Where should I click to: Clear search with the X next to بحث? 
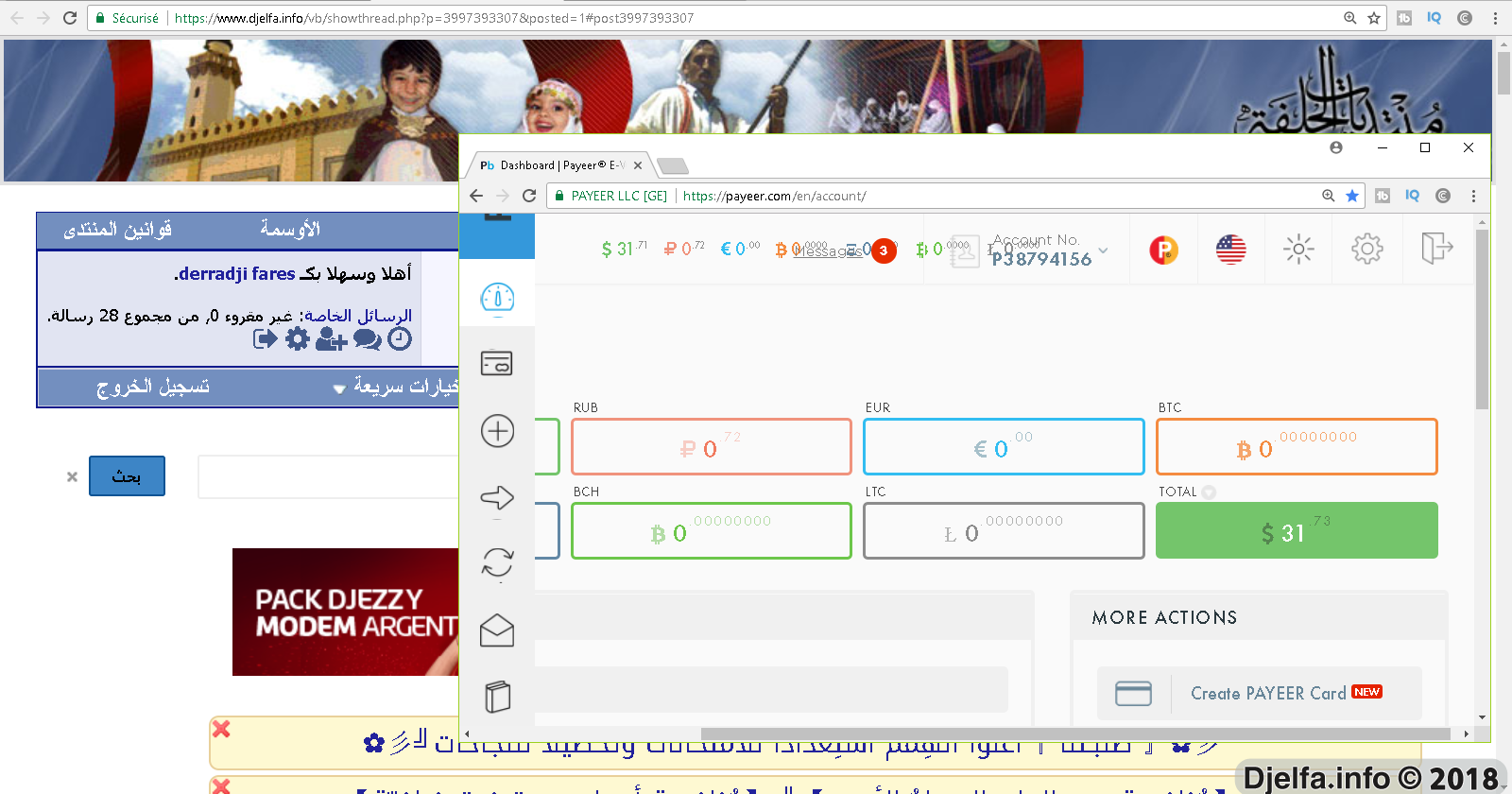72,477
